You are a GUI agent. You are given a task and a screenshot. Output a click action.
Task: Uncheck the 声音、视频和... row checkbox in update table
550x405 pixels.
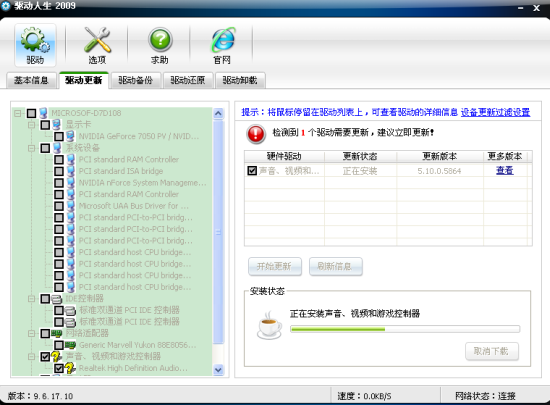point(252,171)
